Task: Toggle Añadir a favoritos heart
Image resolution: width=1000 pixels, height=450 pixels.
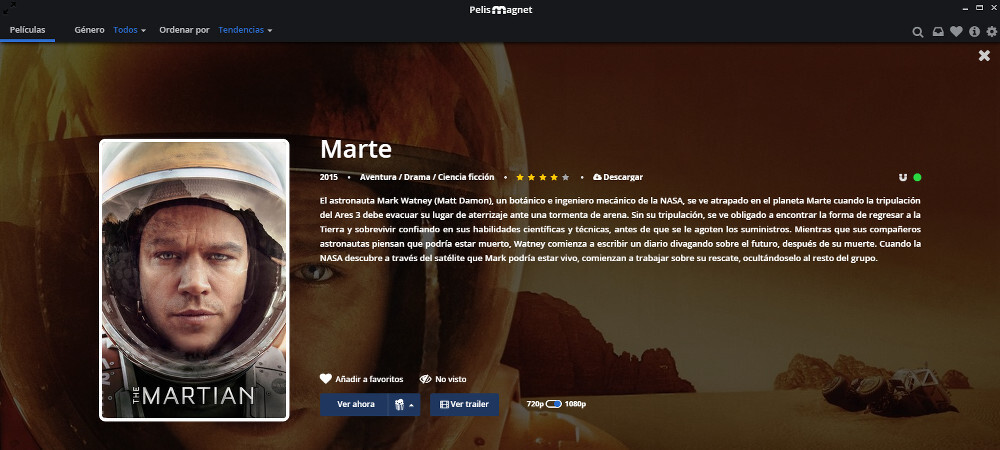Action: pos(361,379)
